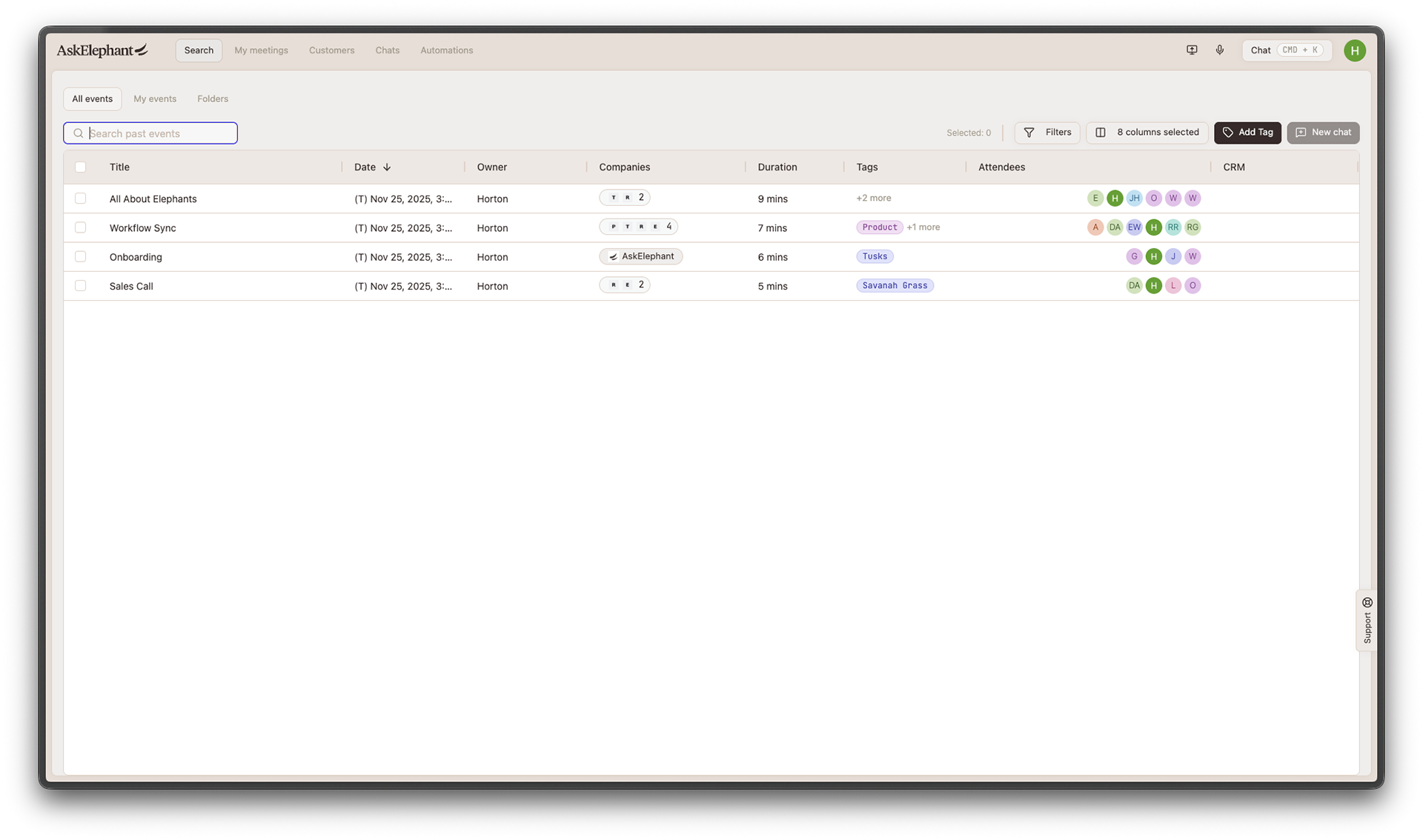Image resolution: width=1423 pixels, height=840 pixels.
Task: Check the All About Elephants row checkbox
Action: [81, 199]
